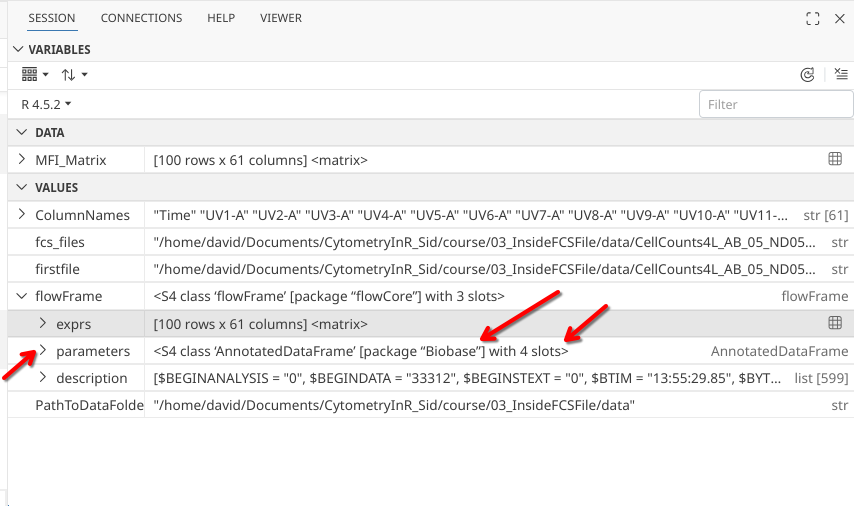
Task: Open the variable sorting options menu
Action: [74, 75]
